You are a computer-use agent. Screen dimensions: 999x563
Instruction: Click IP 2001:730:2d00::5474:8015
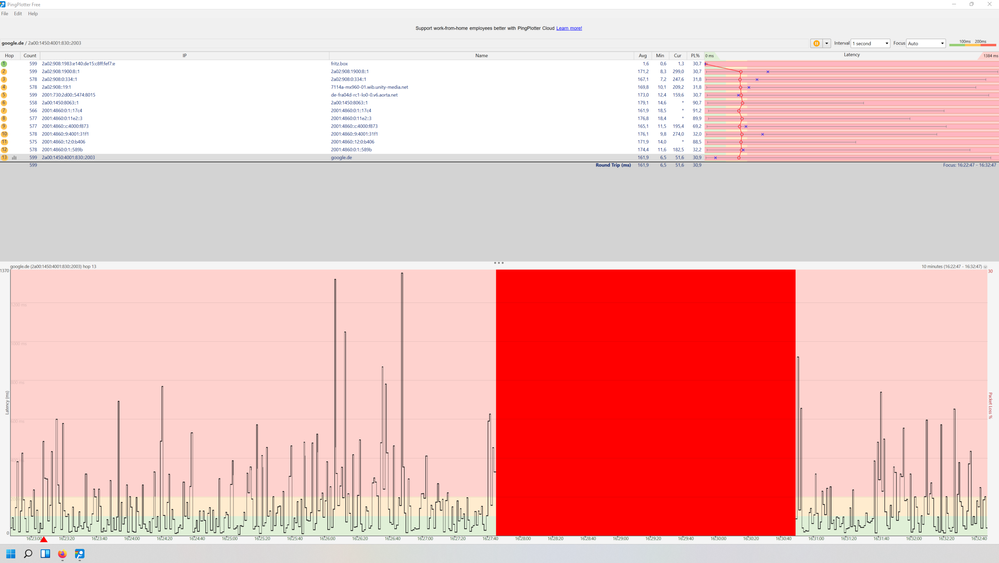tap(68, 95)
